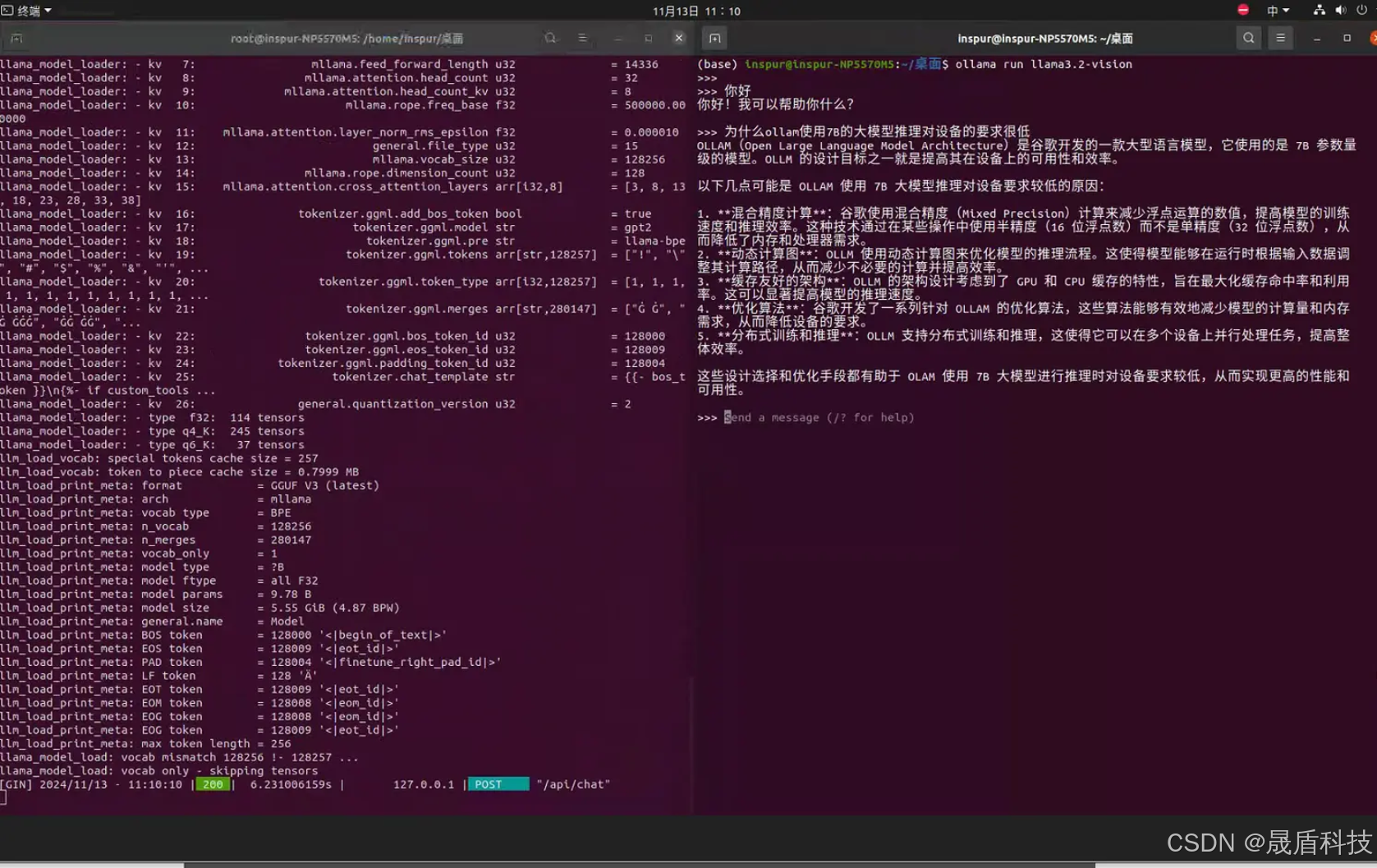Click the POST method label in log

tap(498, 784)
